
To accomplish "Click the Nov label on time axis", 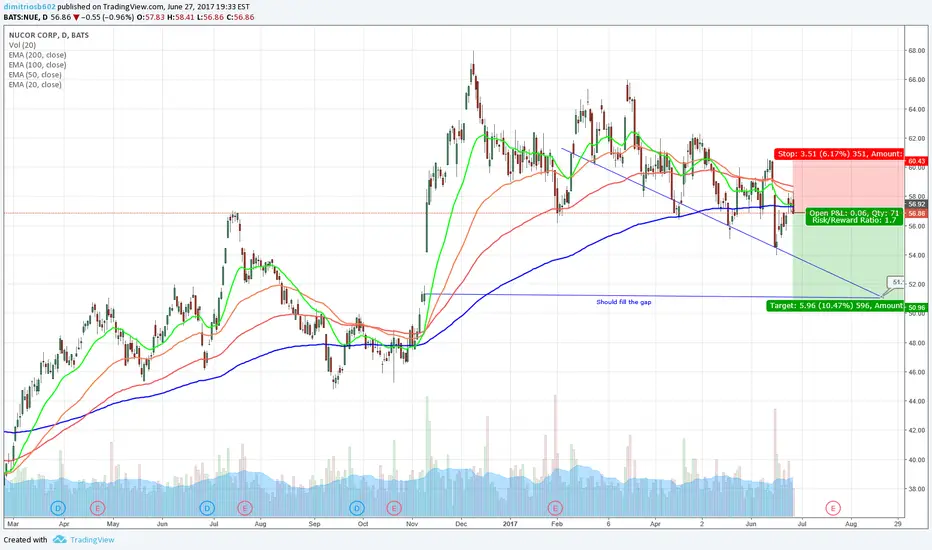I will (412, 524).
